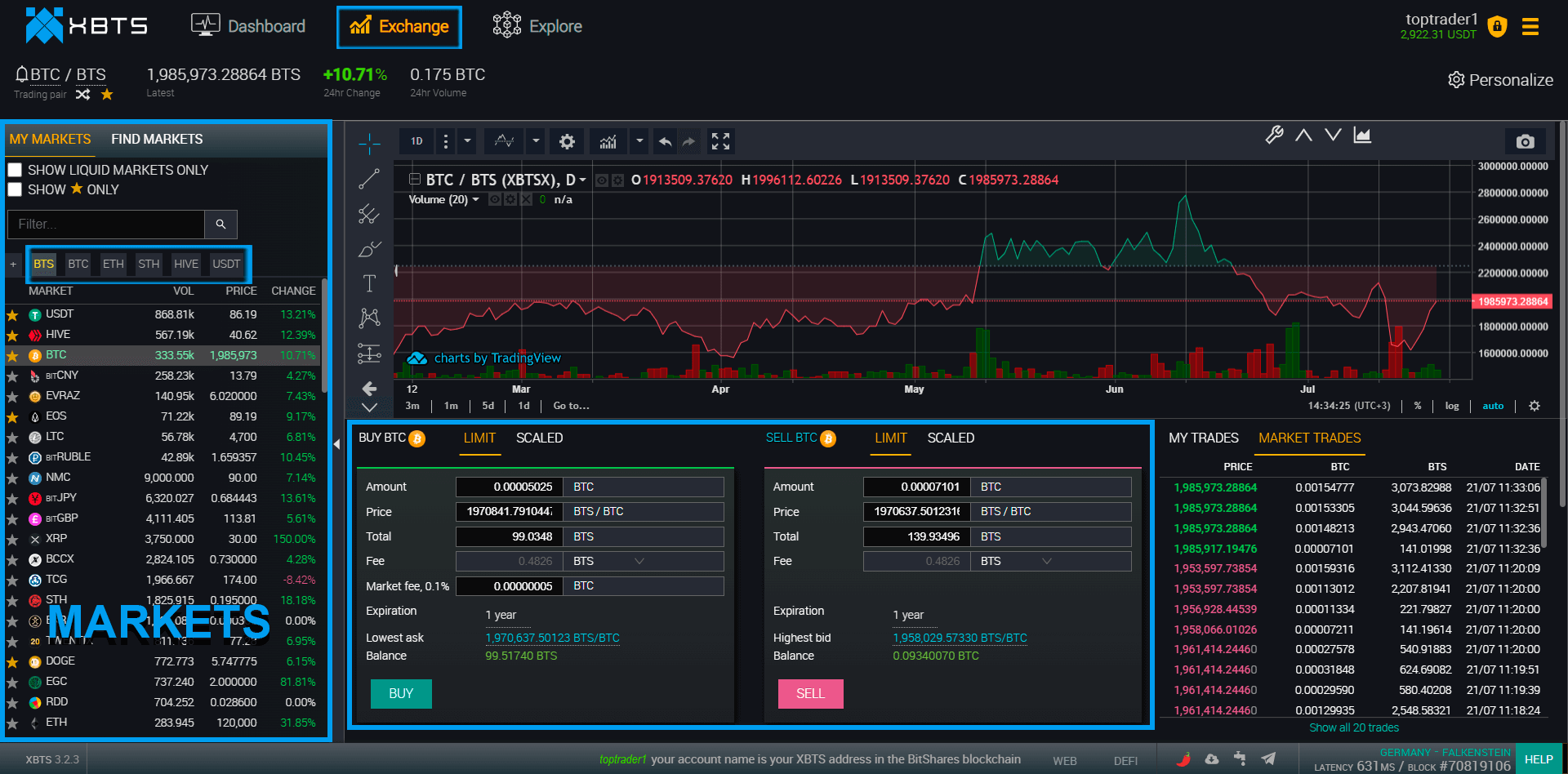This screenshot has width=1568, height=774.
Task: Toggle fullscreen chart mode
Action: click(720, 141)
